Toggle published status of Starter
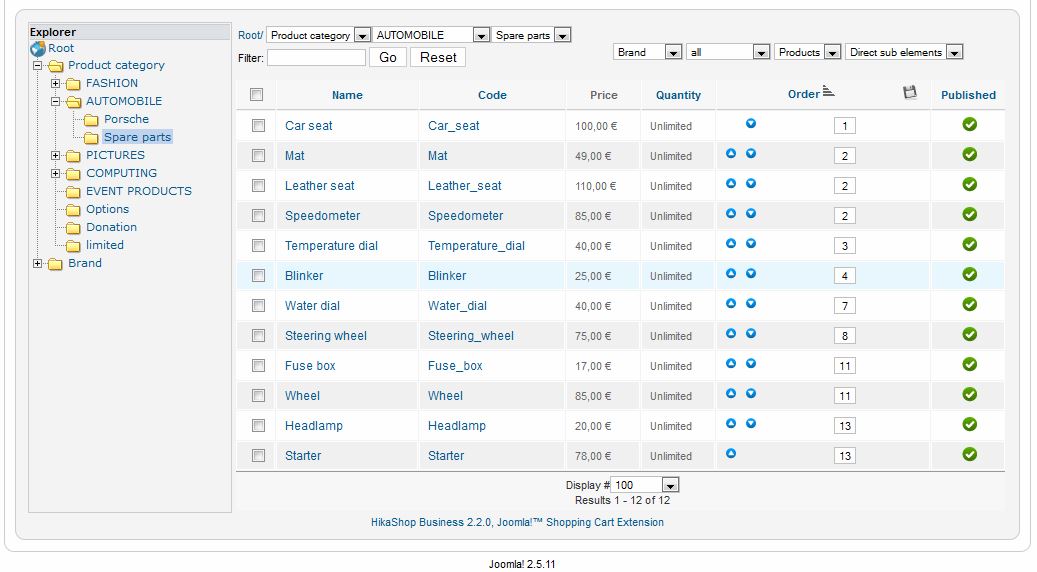The height and width of the screenshot is (572, 1037). (x=970, y=454)
